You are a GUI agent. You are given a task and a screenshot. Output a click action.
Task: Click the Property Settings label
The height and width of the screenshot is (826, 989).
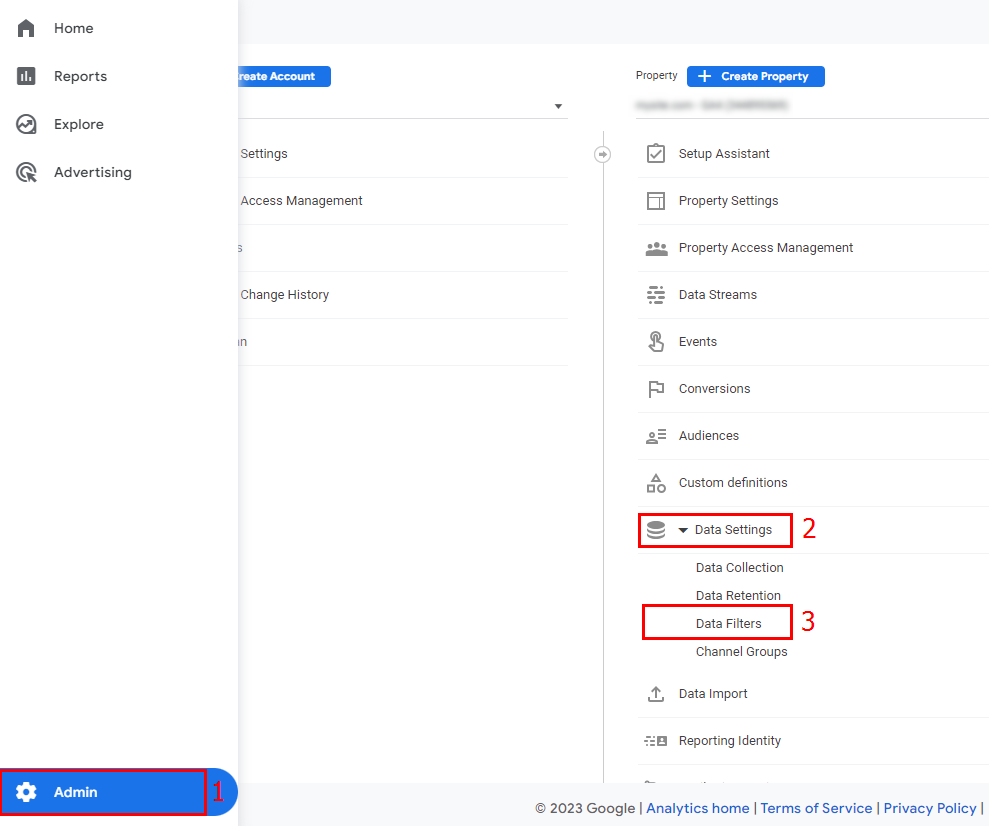[x=729, y=201]
